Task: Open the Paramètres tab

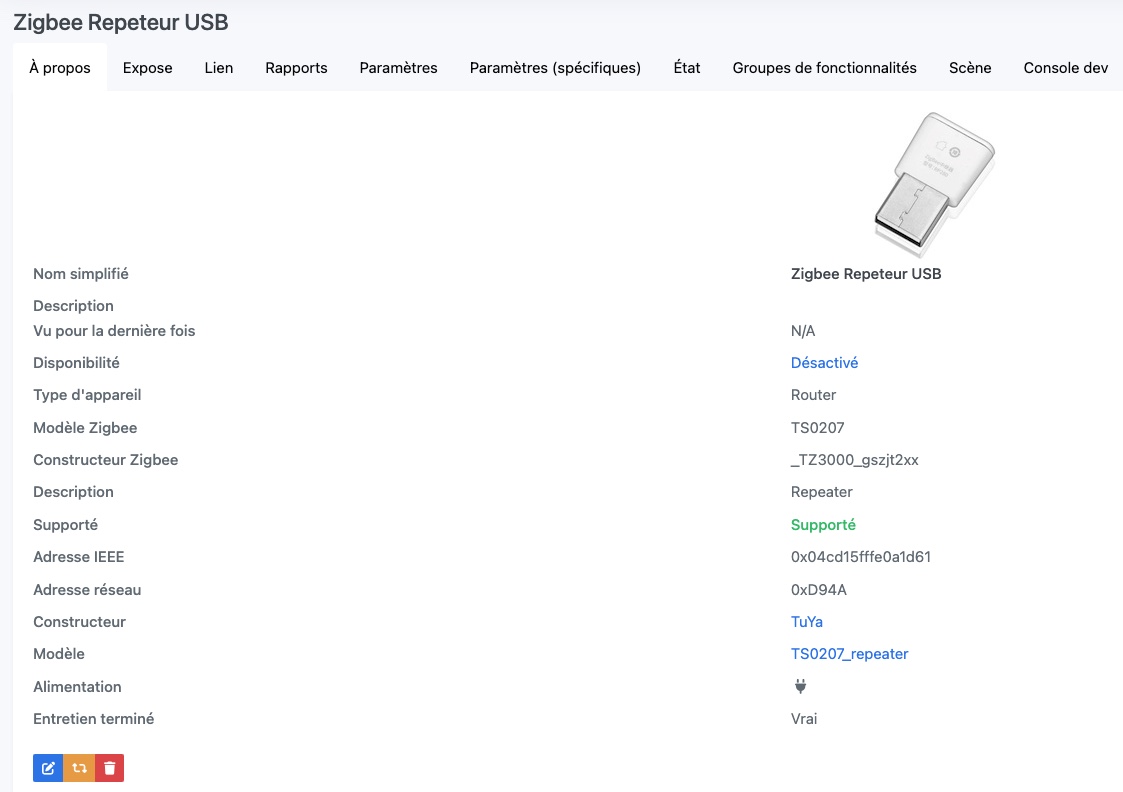Action: [398, 68]
